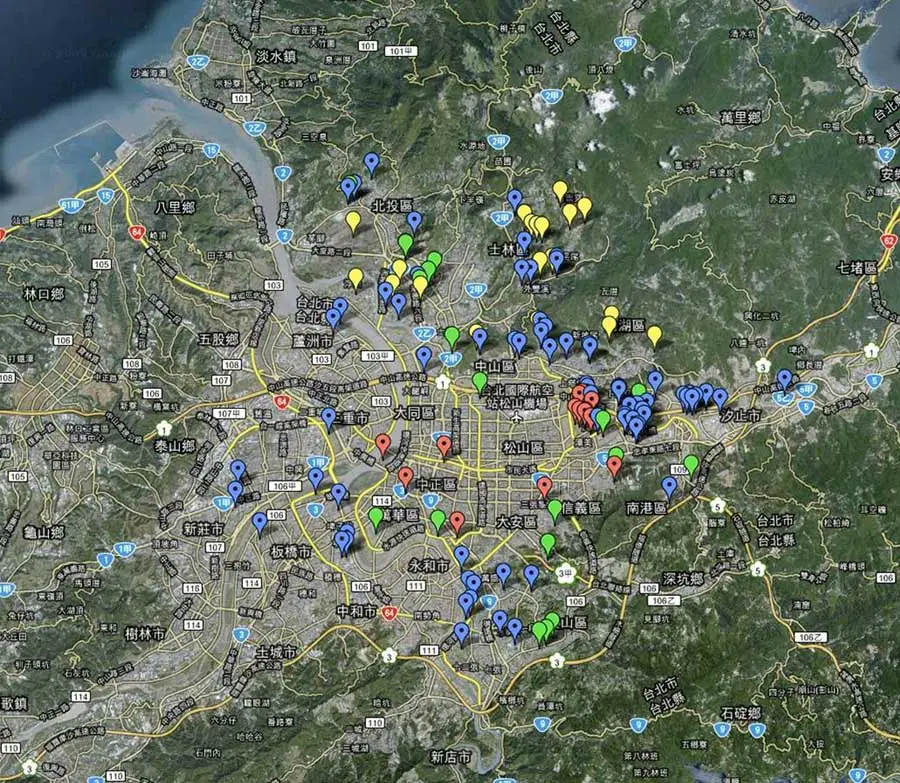The height and width of the screenshot is (783, 900).
Task: Click the 2甲 route shield at the top right
Action: (x=625, y=43)
